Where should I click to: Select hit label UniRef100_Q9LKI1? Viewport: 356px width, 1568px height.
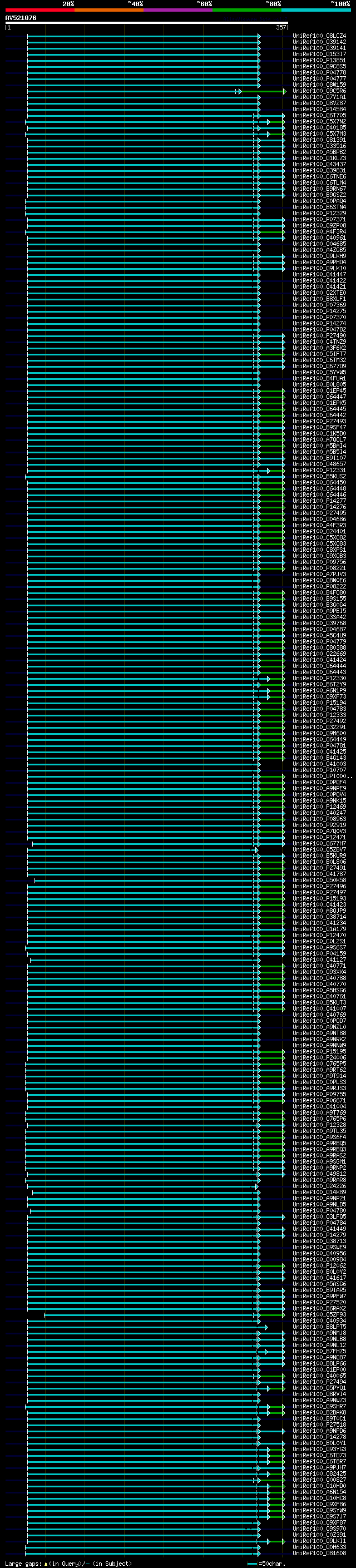point(319,1542)
